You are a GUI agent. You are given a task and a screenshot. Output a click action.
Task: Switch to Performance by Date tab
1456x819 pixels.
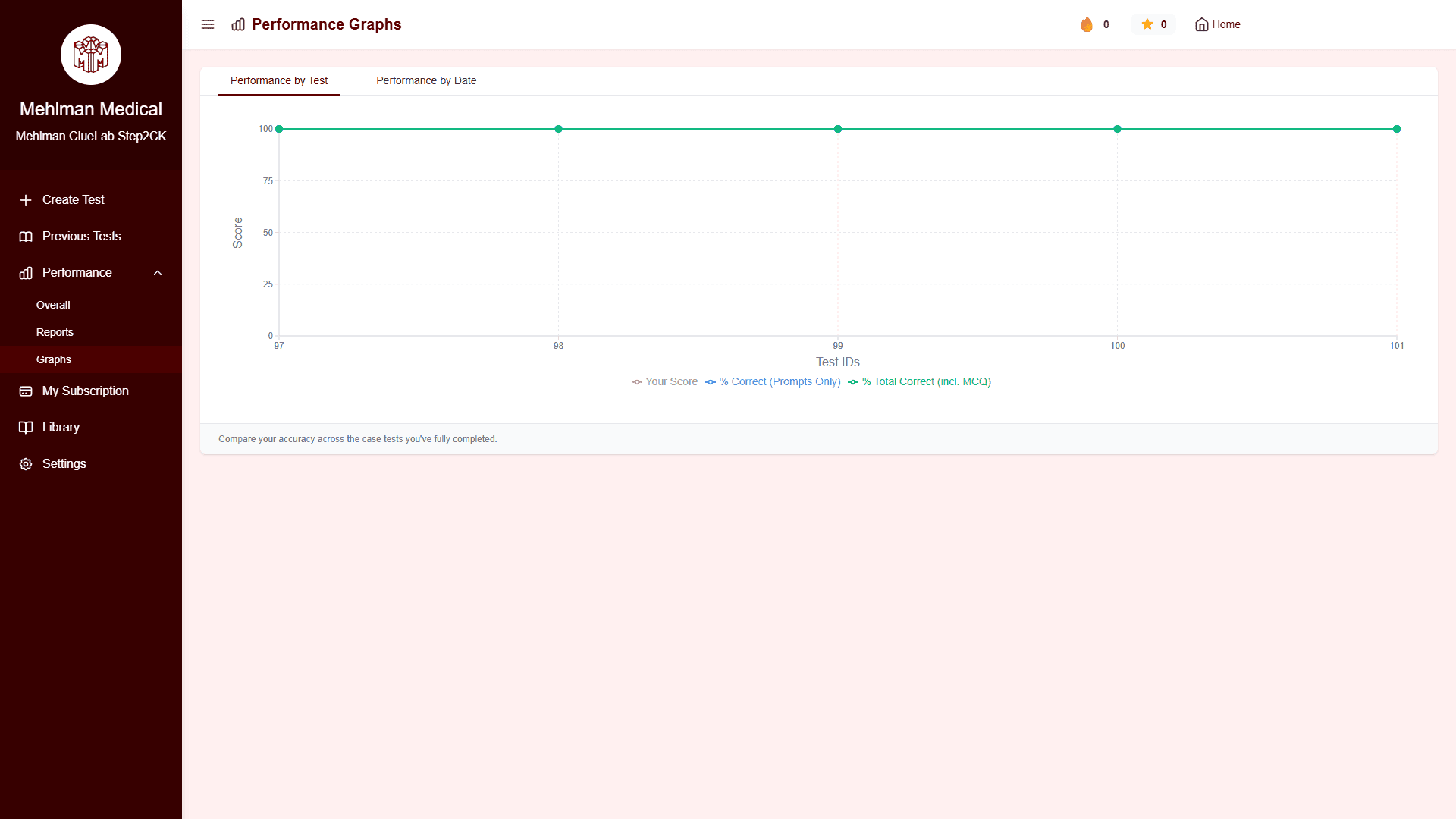[426, 80]
